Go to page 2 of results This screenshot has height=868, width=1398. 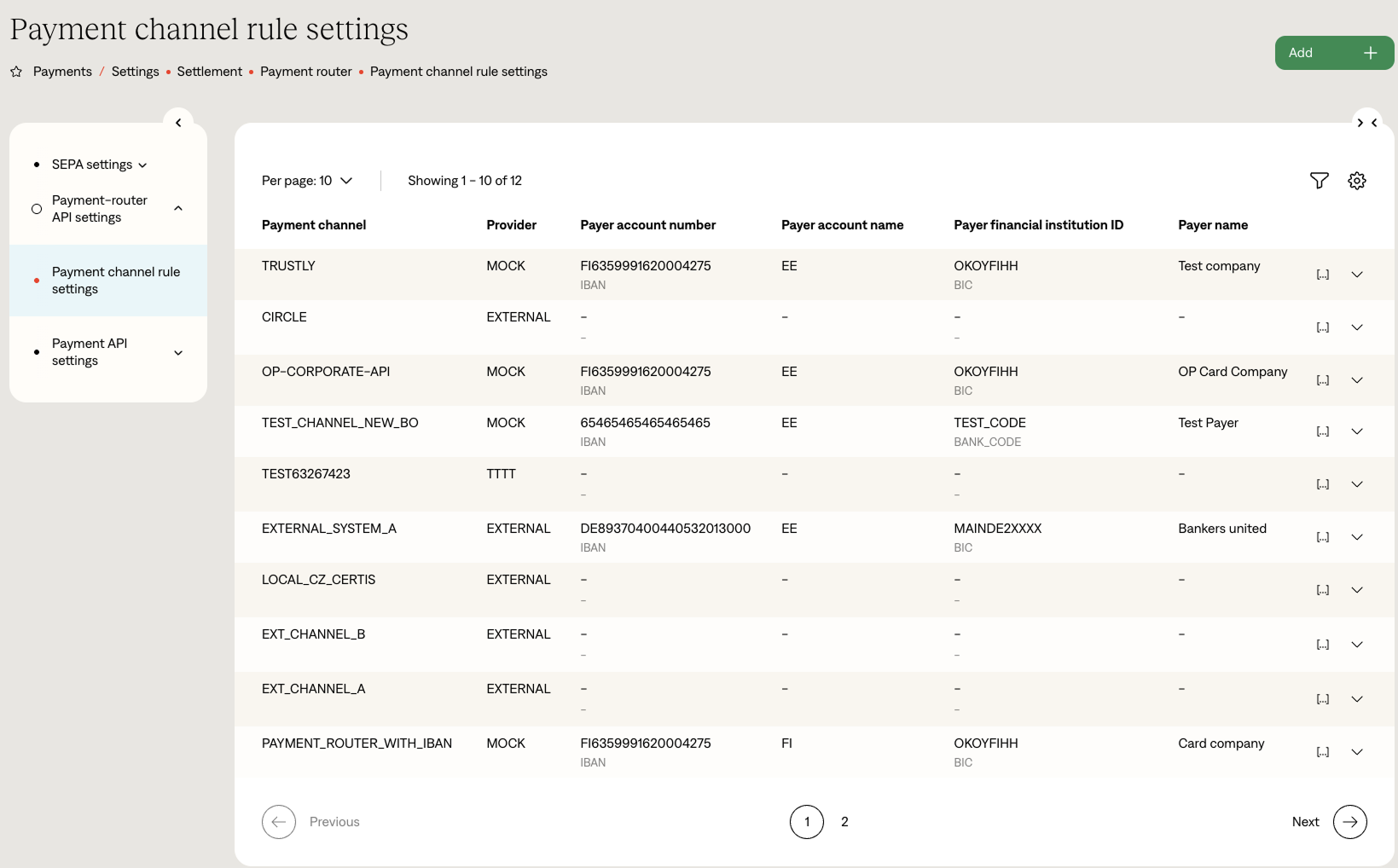tap(844, 822)
